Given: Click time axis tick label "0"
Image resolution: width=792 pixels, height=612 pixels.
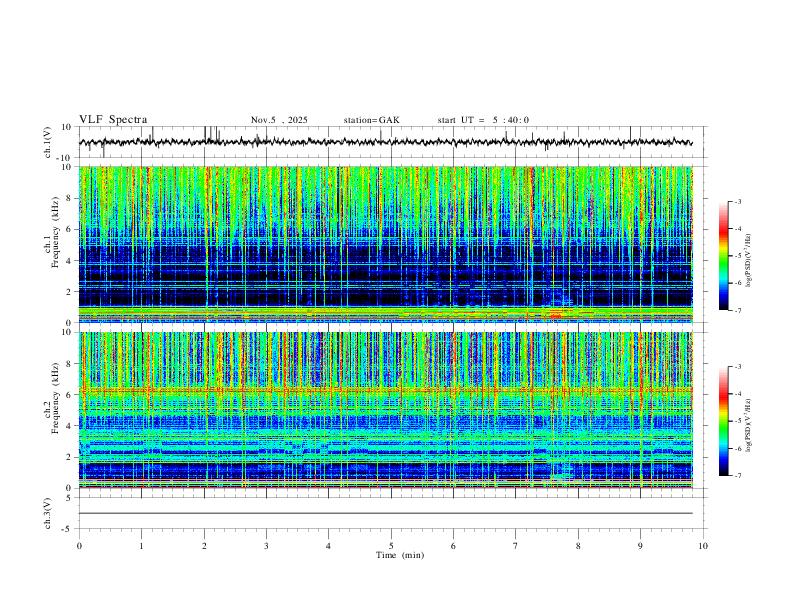Looking at the screenshot, I should [79, 546].
